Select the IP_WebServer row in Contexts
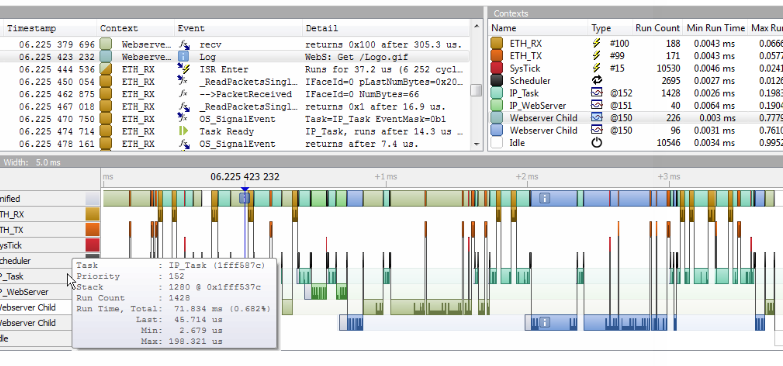Screen dimensions: 783x366 [x=635, y=105]
